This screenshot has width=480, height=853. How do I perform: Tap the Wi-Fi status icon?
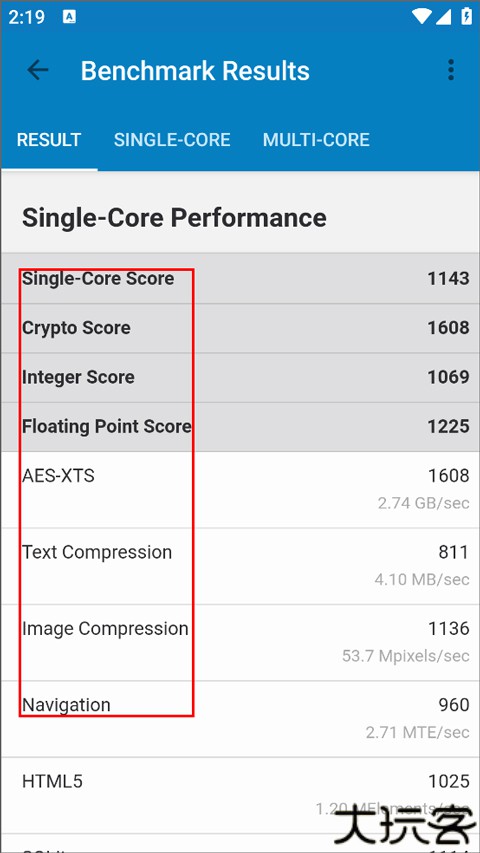click(x=421, y=17)
